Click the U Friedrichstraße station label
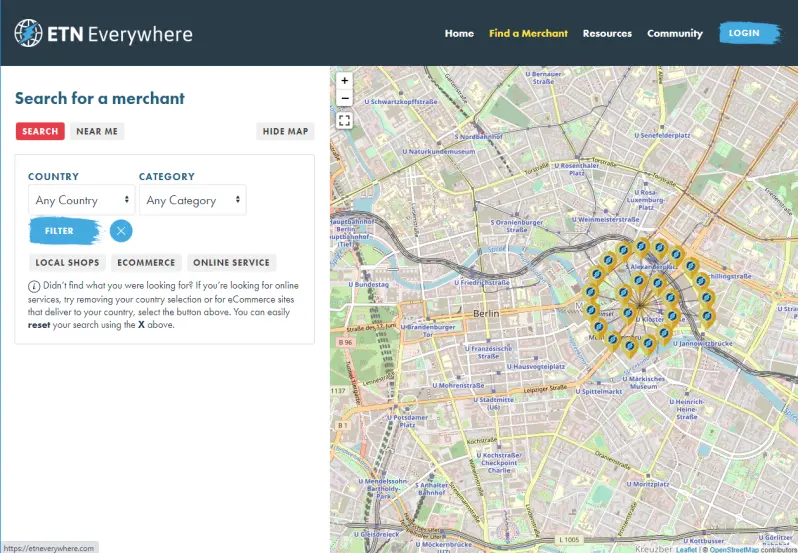This screenshot has width=798, height=553. click(481, 282)
